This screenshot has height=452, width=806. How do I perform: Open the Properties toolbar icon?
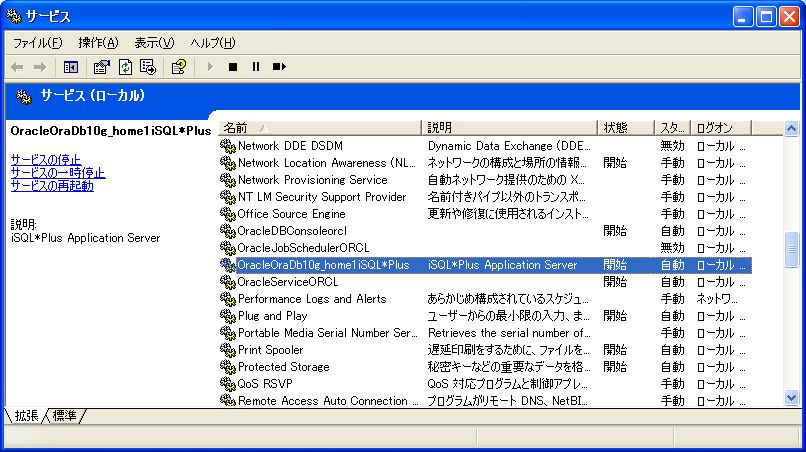point(101,67)
